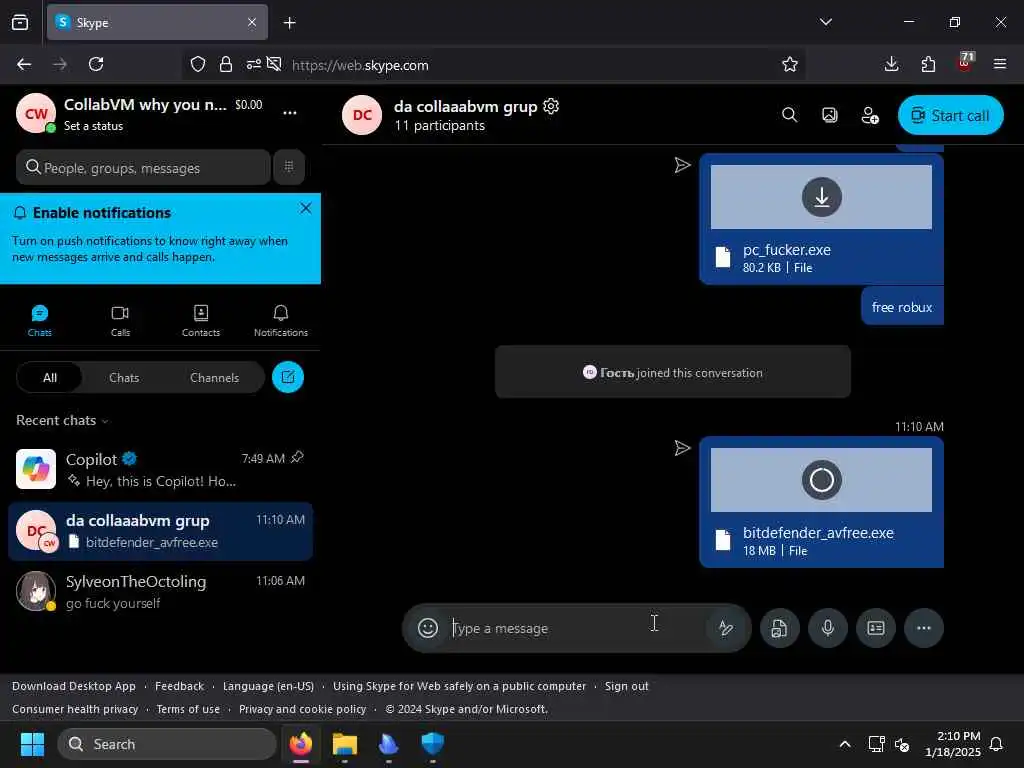Select the Chats filter pill
The height and width of the screenshot is (768, 1024).
click(124, 377)
